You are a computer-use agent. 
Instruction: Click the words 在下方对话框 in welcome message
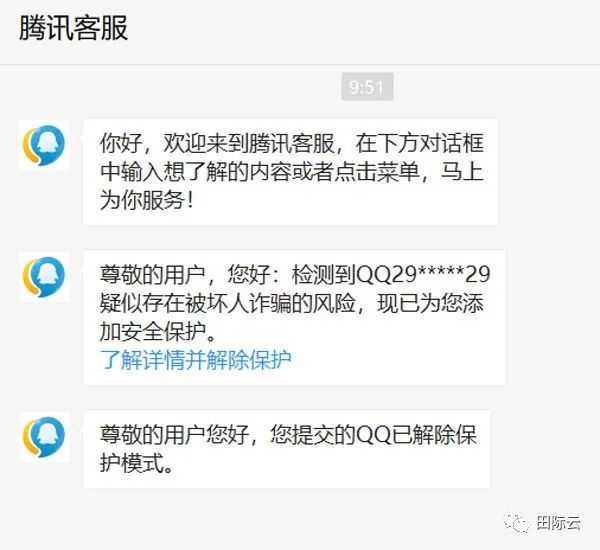419,143
